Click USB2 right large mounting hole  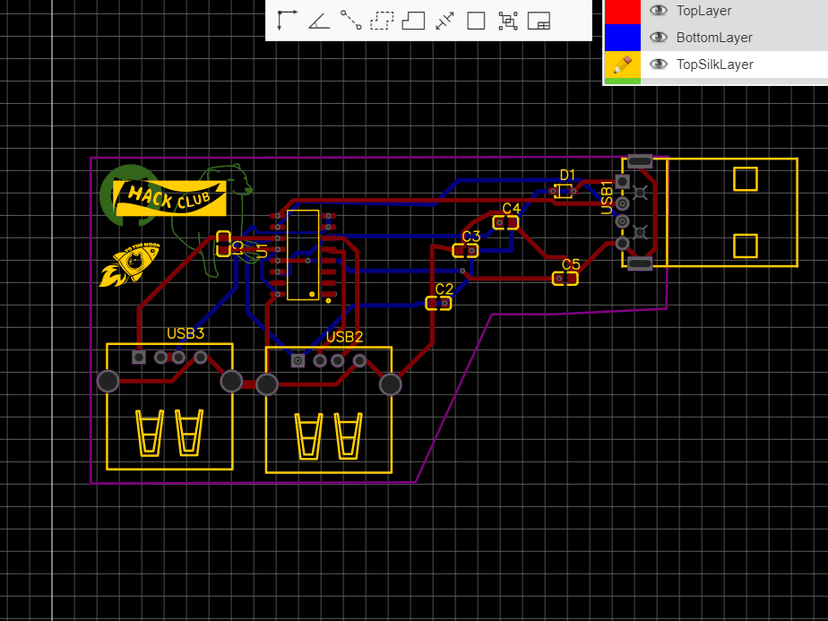[x=390, y=384]
